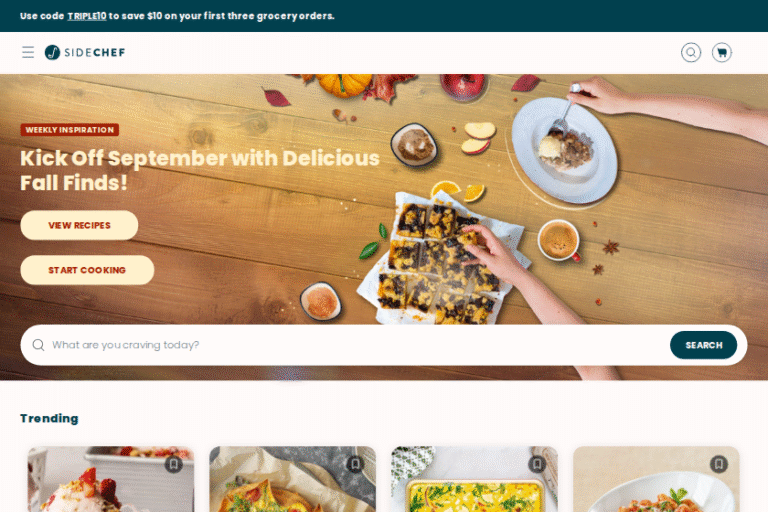Open the header search icon

coord(691,52)
